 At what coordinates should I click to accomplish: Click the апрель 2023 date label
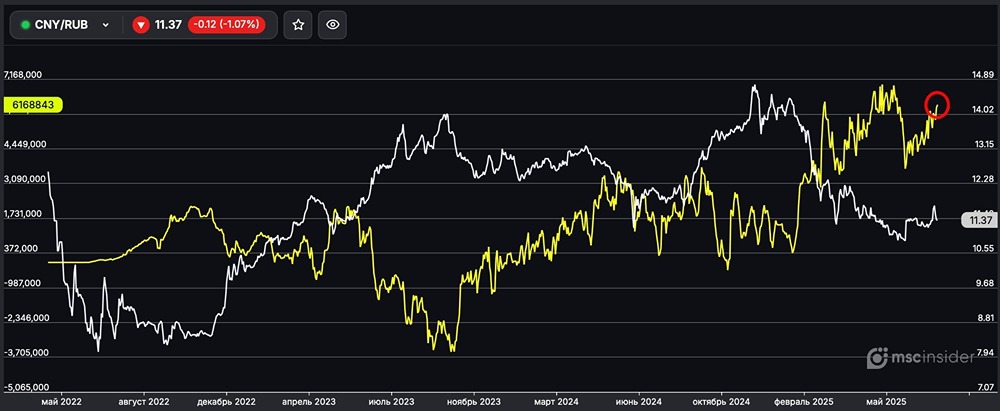tap(309, 403)
